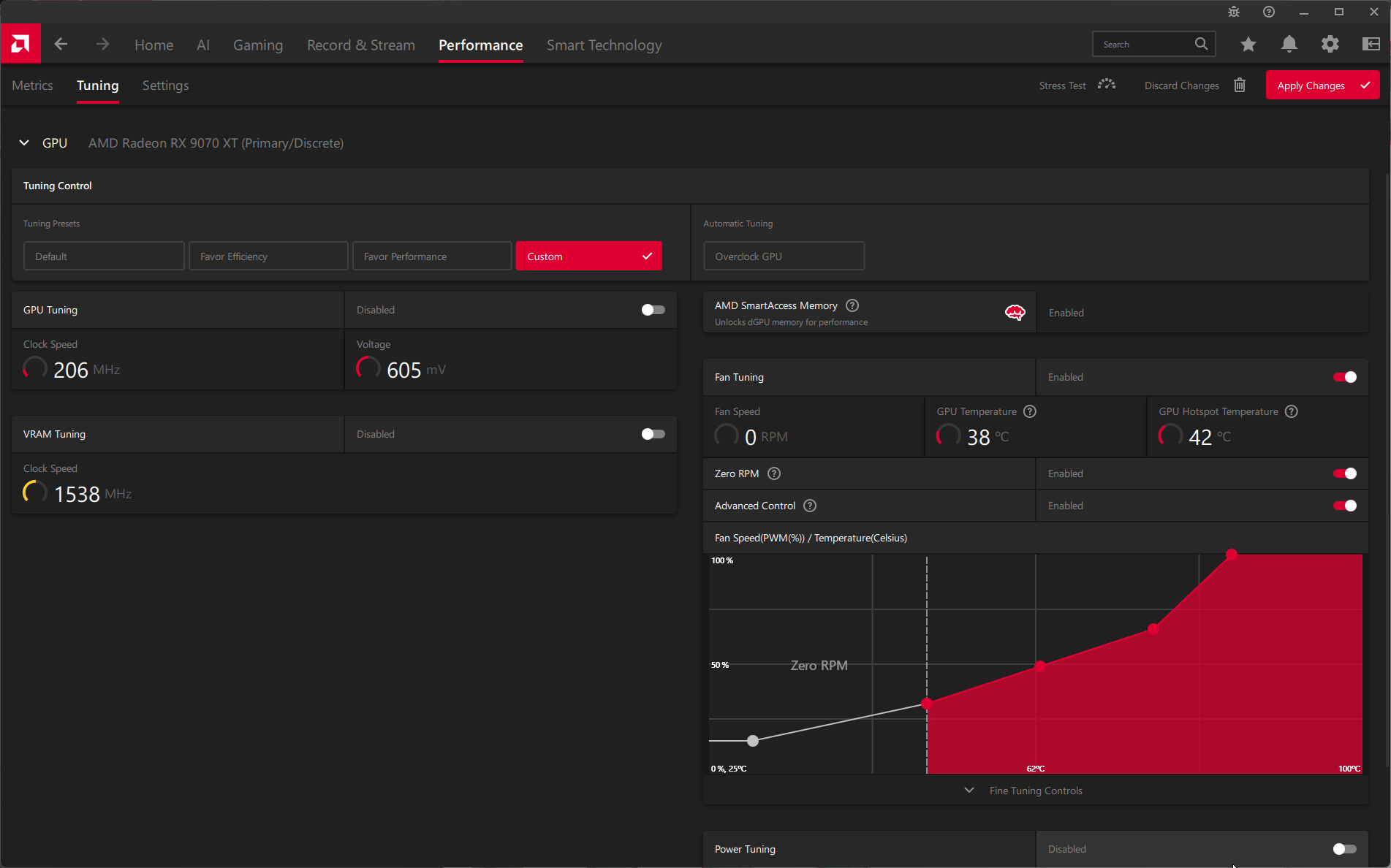Click the search magnifier icon
This screenshot has width=1391, height=868.
pos(1201,44)
